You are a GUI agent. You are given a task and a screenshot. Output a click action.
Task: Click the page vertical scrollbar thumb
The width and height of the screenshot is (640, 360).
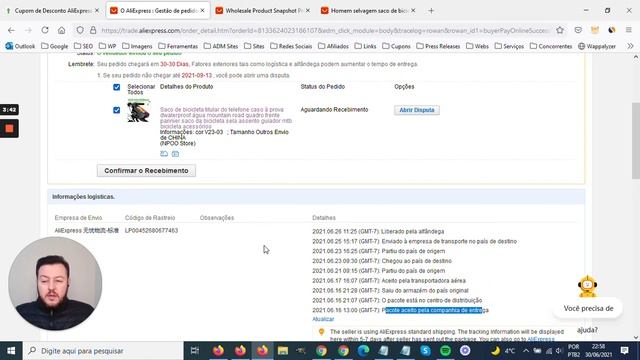coord(636,141)
